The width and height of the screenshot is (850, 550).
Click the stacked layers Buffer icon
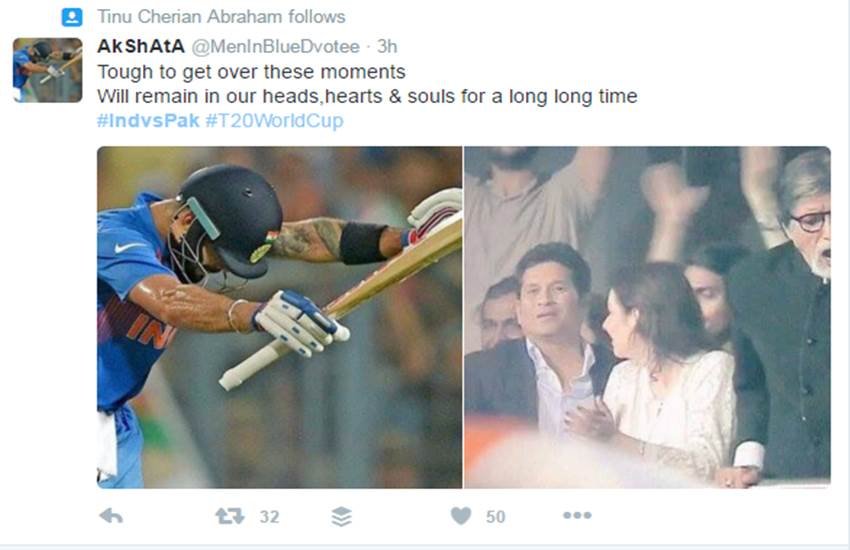coord(342,516)
